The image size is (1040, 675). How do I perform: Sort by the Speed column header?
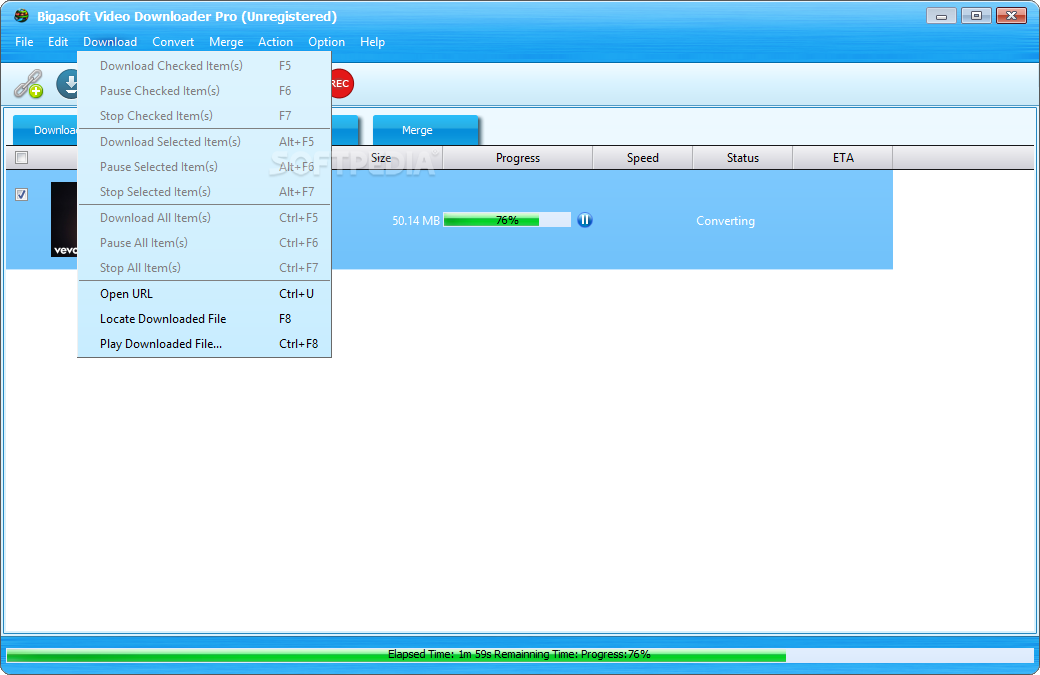pos(643,158)
